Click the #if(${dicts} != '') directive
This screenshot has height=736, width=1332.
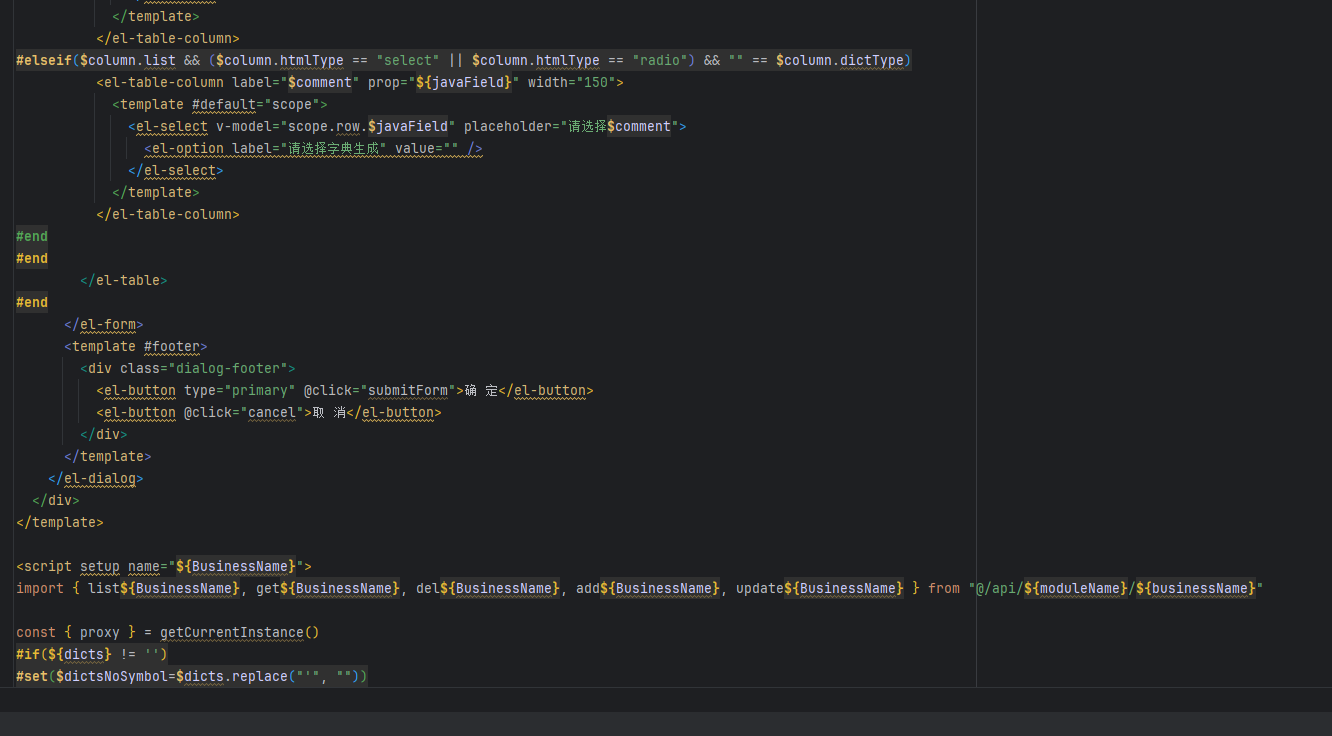[92, 655]
